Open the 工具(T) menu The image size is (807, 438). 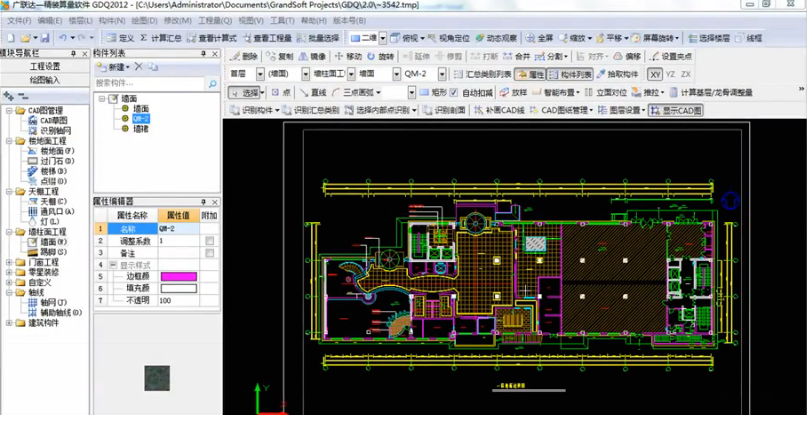pos(282,21)
